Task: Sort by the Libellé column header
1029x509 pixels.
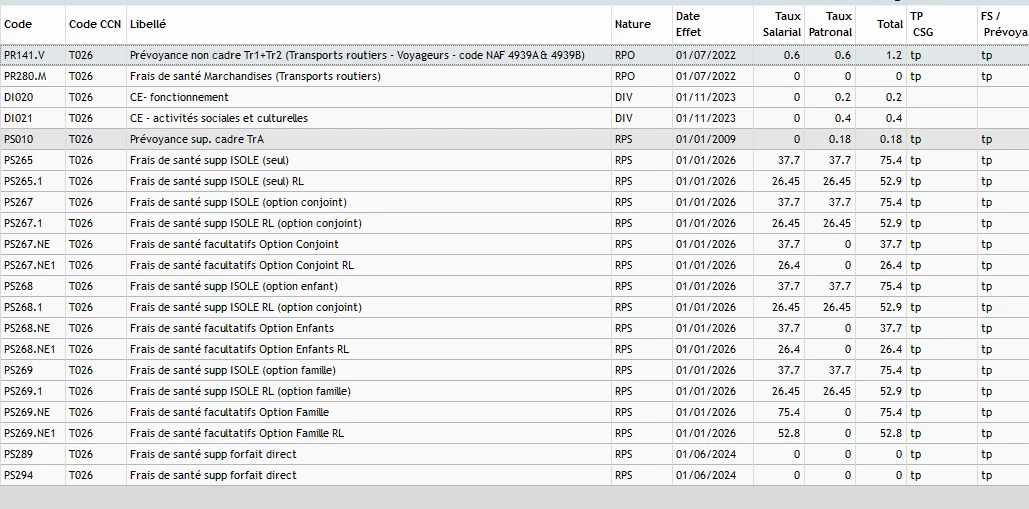Action: 148,24
